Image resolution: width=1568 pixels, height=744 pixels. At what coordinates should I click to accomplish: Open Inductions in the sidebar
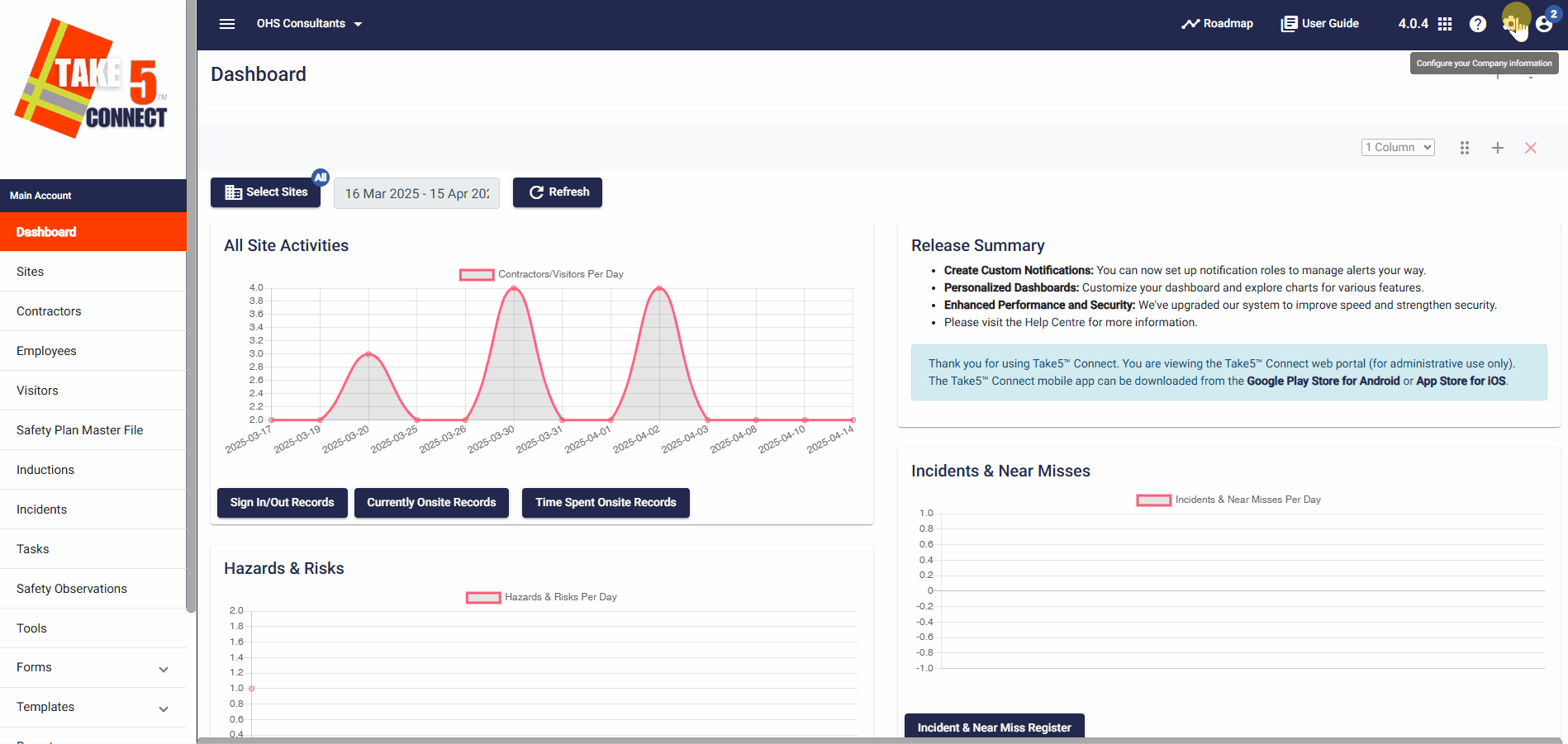tap(93, 470)
